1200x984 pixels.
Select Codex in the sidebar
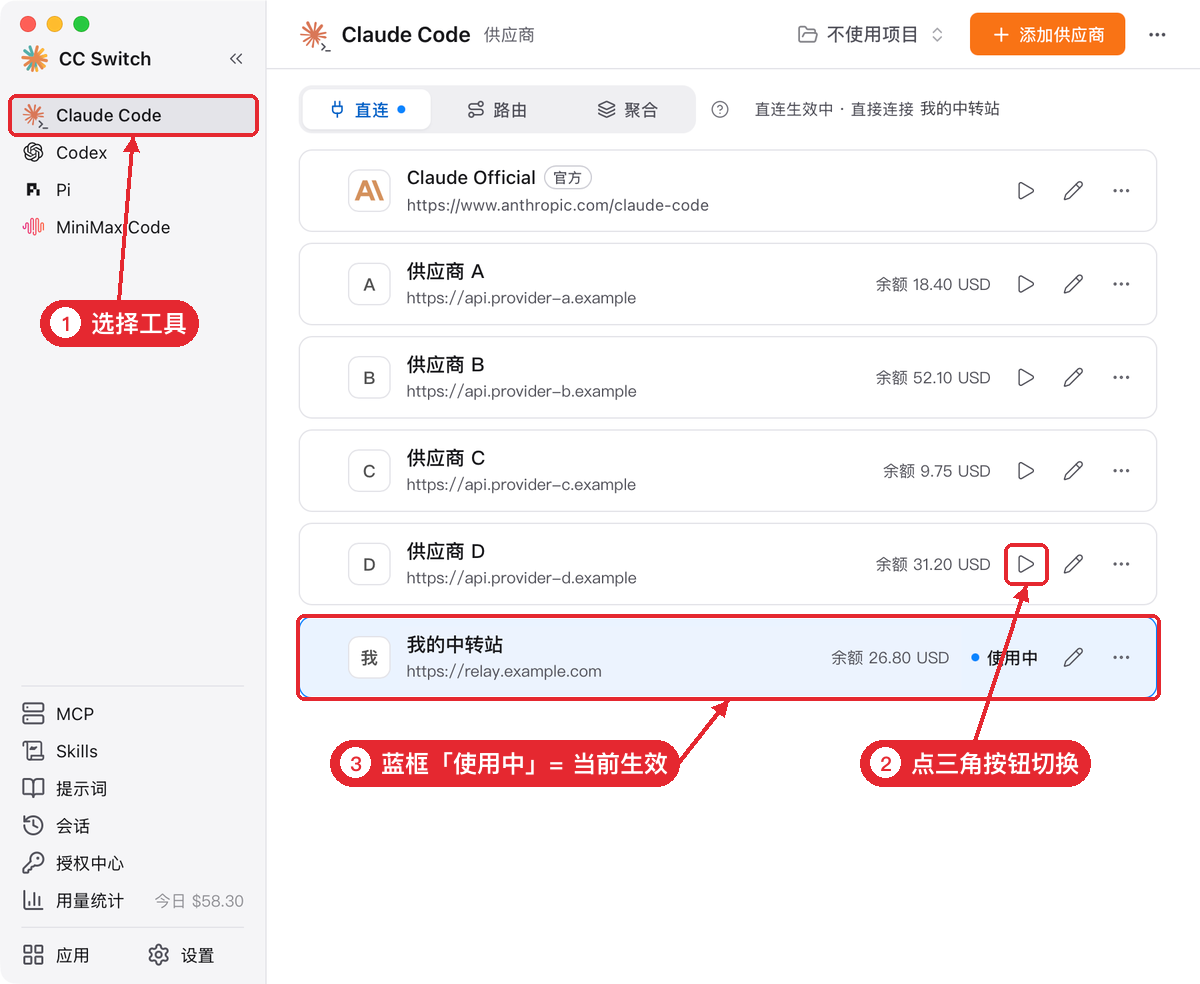click(134, 153)
